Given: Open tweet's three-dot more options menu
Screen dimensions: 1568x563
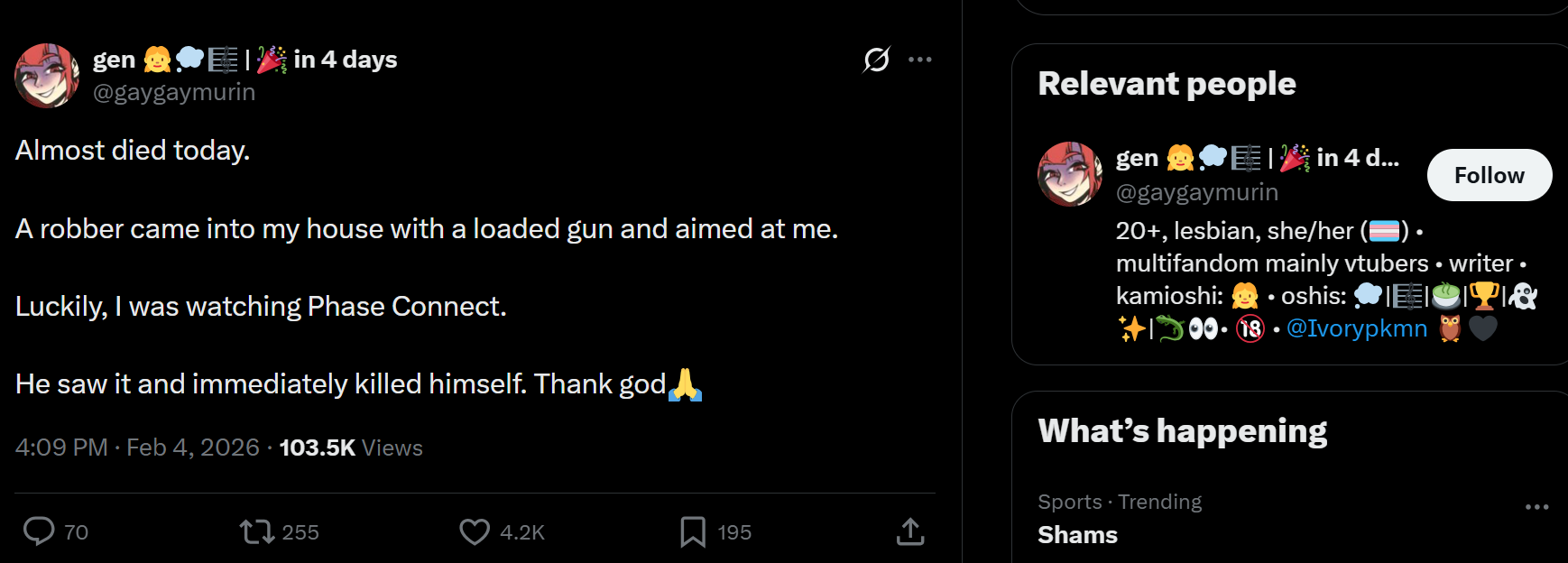Looking at the screenshot, I should point(920,60).
